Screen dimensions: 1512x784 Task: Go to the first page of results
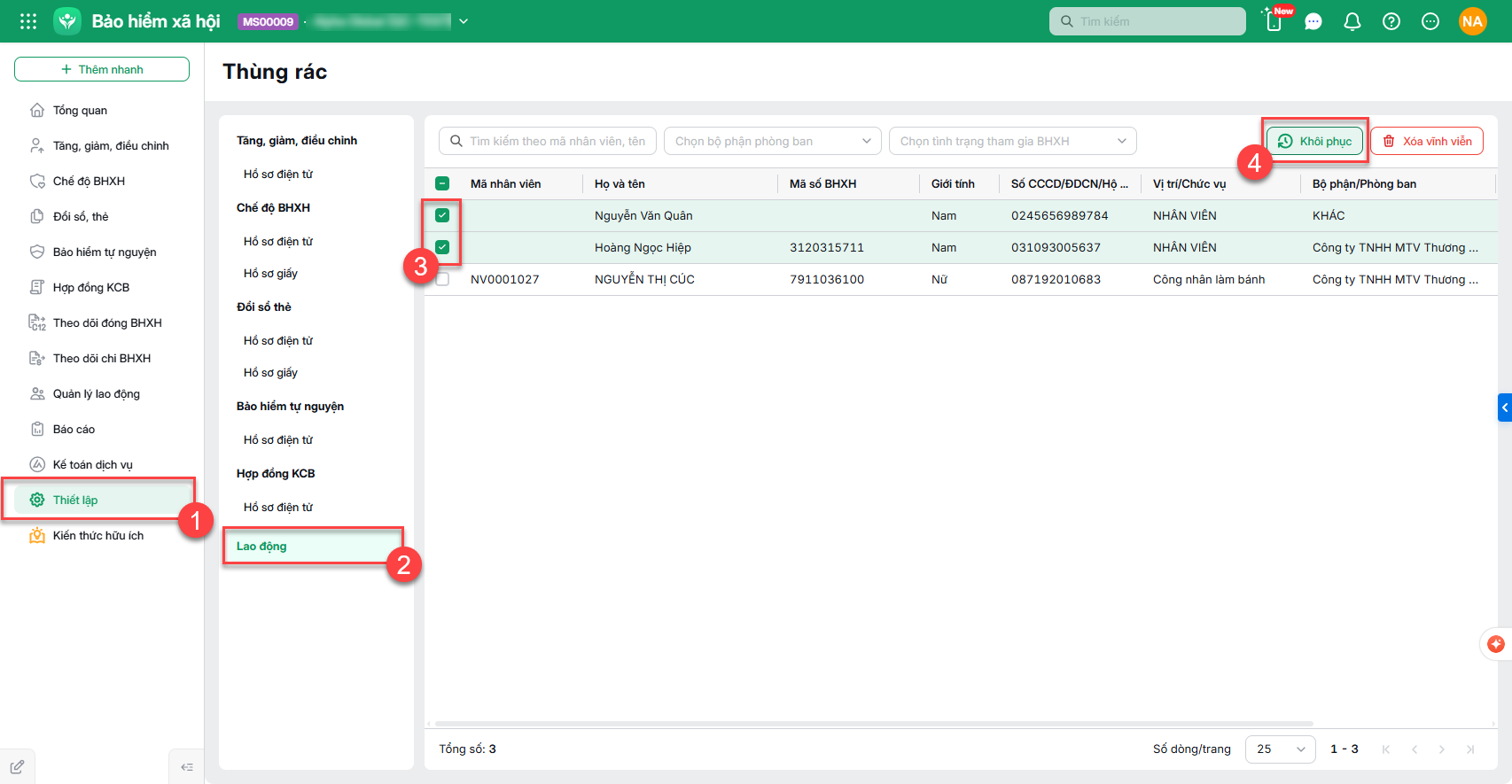pyautogui.click(x=1386, y=749)
